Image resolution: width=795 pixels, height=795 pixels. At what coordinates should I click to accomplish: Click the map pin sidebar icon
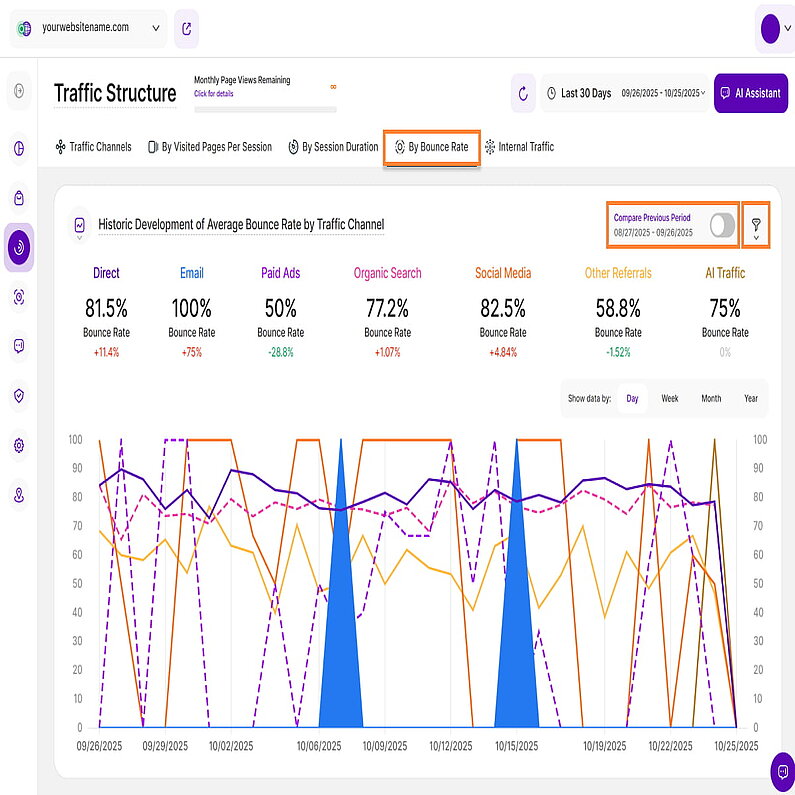tap(19, 494)
